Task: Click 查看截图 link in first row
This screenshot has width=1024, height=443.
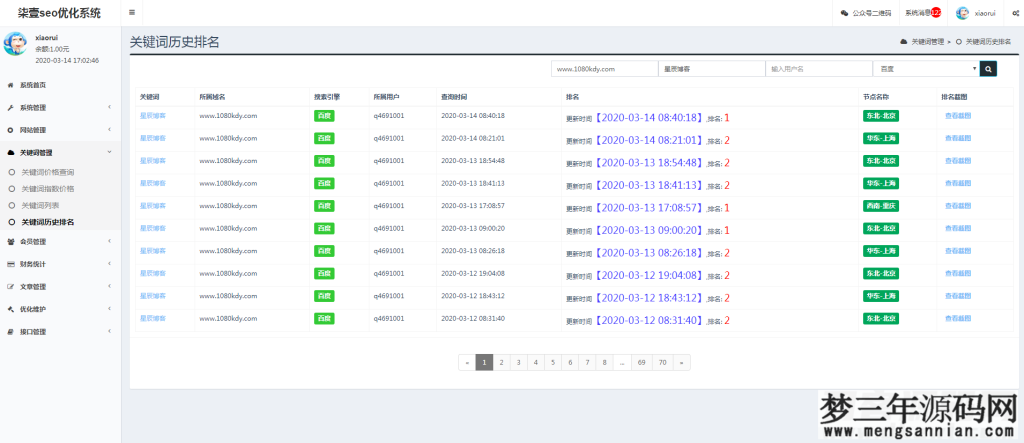Action: pyautogui.click(x=957, y=115)
